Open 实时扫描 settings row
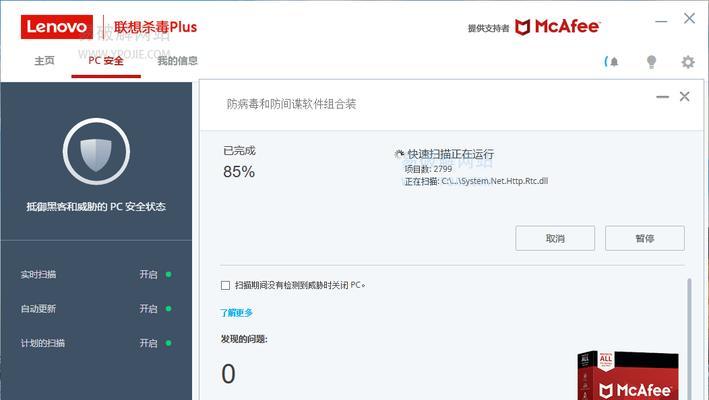The width and height of the screenshot is (709, 400). coord(96,274)
